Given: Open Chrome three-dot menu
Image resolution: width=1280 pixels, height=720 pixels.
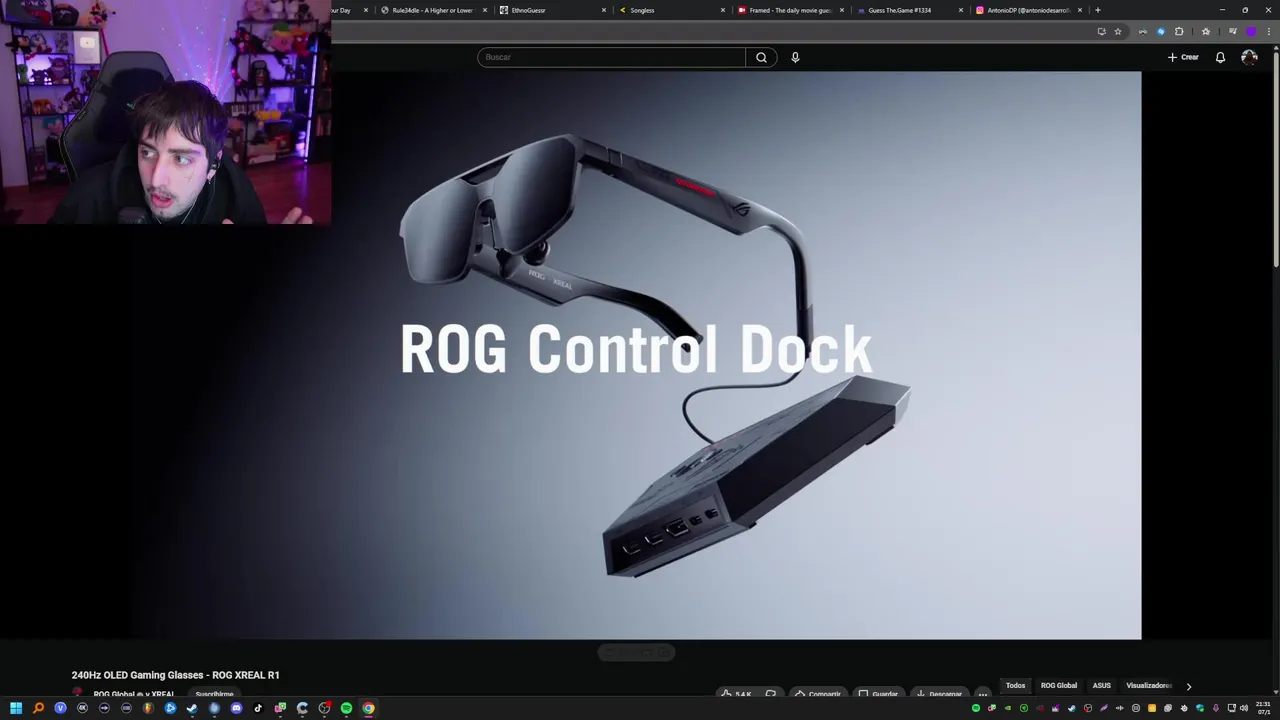Looking at the screenshot, I should click(x=1269, y=31).
